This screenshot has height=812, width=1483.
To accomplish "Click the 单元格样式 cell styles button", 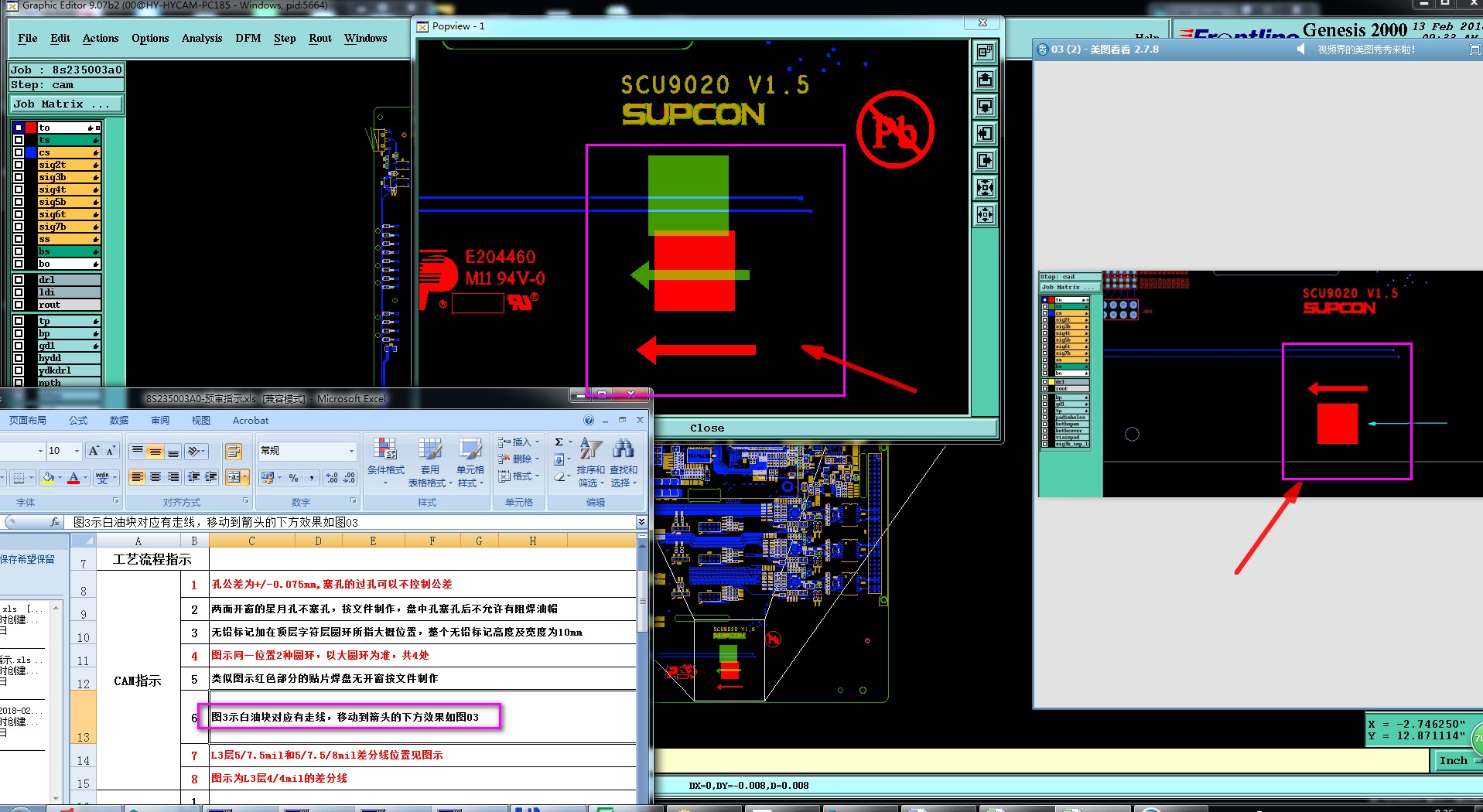I will pos(470,462).
